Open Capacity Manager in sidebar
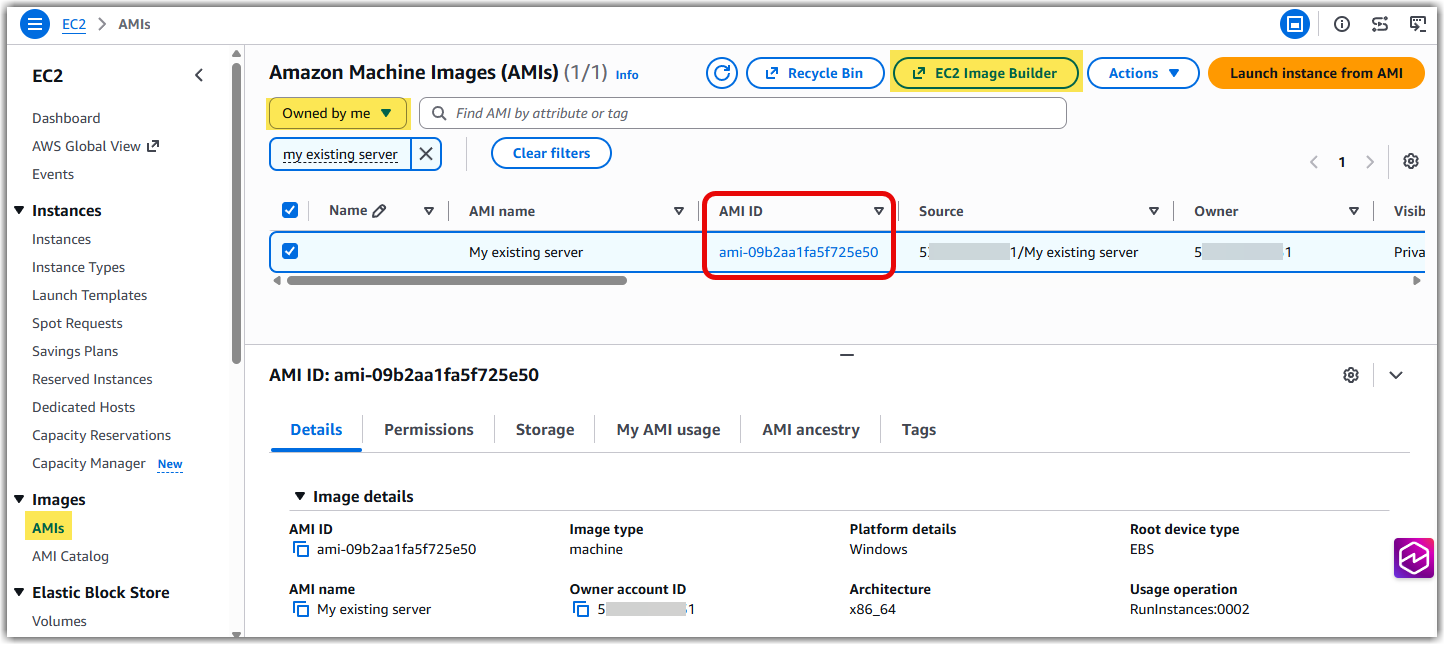This screenshot has height=645, width=1445. click(x=89, y=463)
